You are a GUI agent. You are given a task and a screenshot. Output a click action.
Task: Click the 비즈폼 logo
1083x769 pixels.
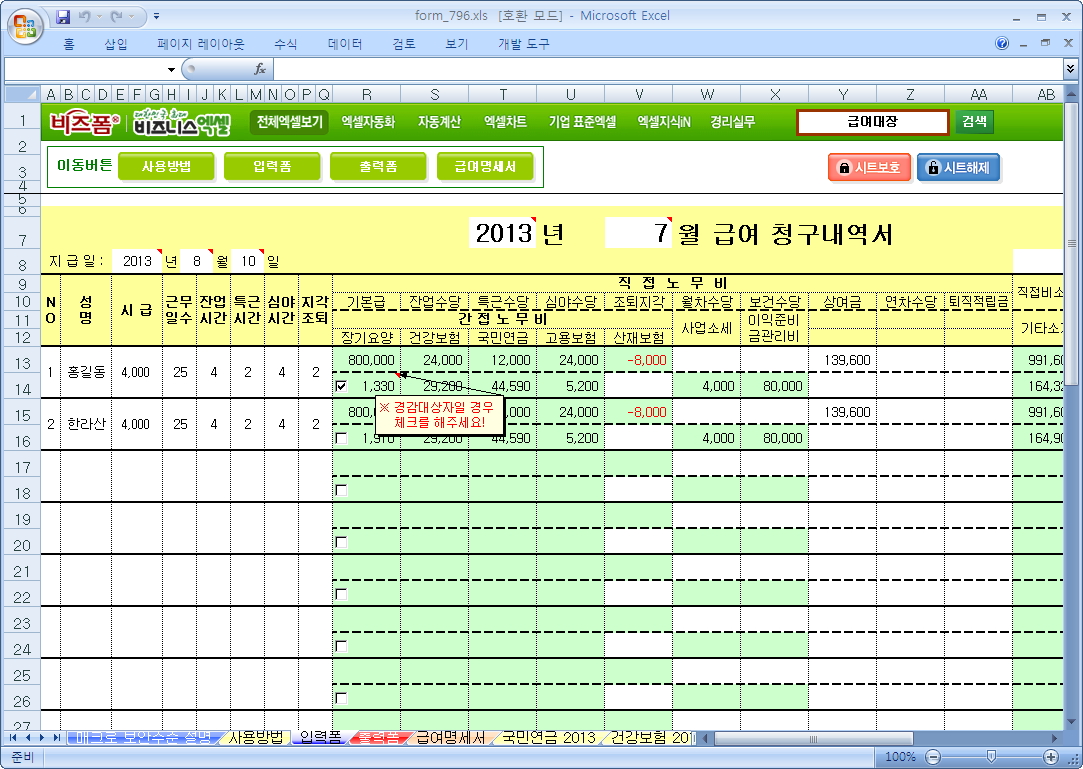click(x=84, y=123)
